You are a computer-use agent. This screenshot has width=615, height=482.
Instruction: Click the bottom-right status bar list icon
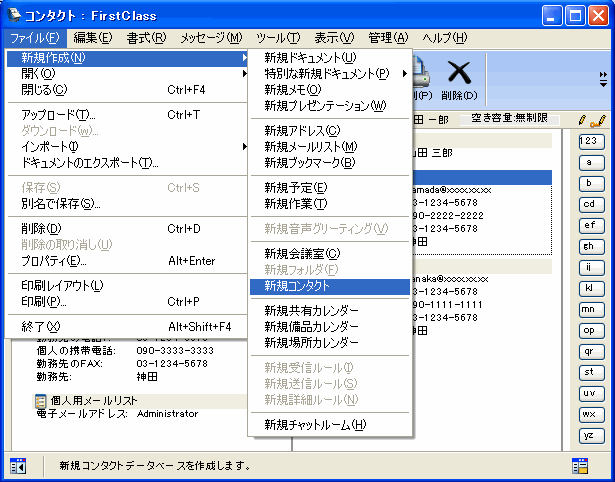coord(579,465)
